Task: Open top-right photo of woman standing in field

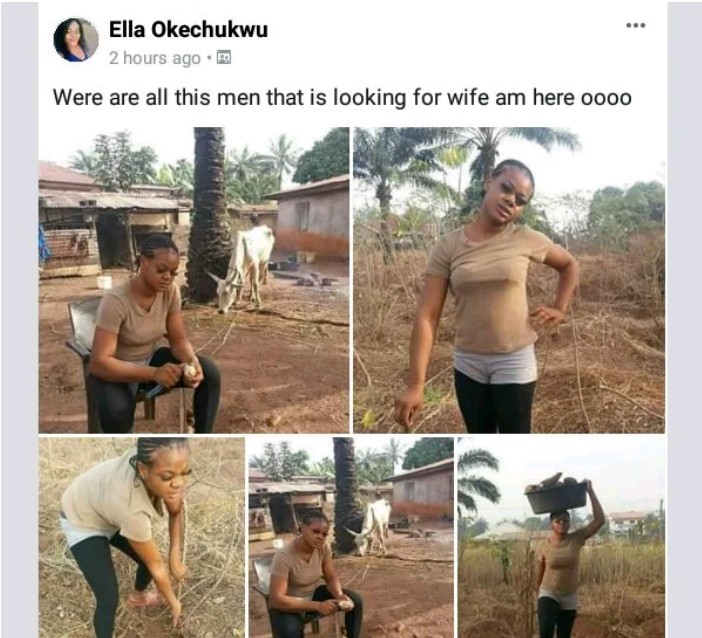Action: [508, 279]
